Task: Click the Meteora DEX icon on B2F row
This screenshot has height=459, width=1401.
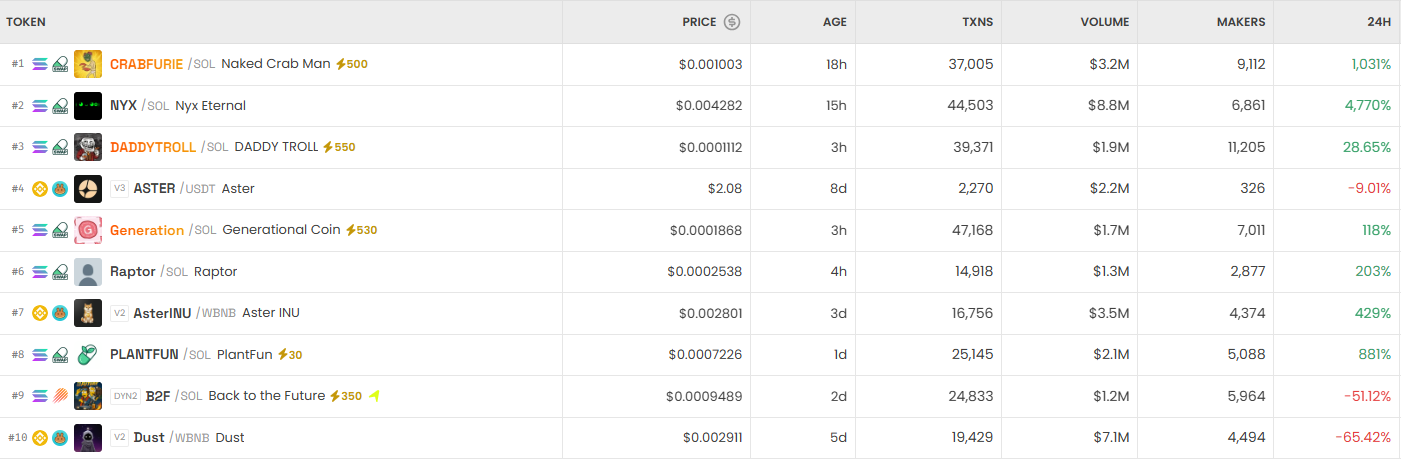Action: [x=60, y=396]
